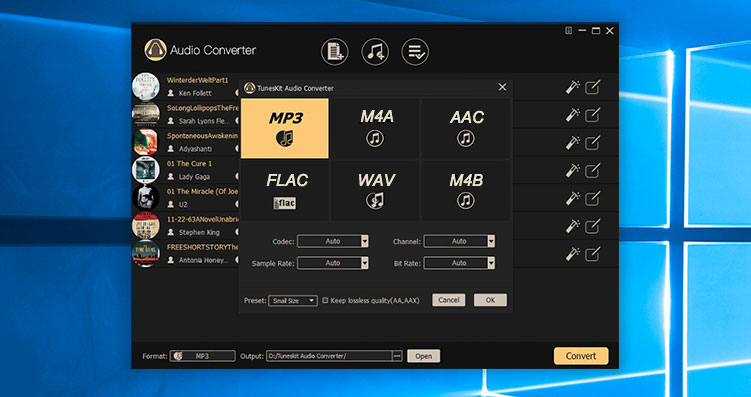Edit tags for SoLongLollipops row
This screenshot has width=751, height=397.
pyautogui.click(x=592, y=115)
